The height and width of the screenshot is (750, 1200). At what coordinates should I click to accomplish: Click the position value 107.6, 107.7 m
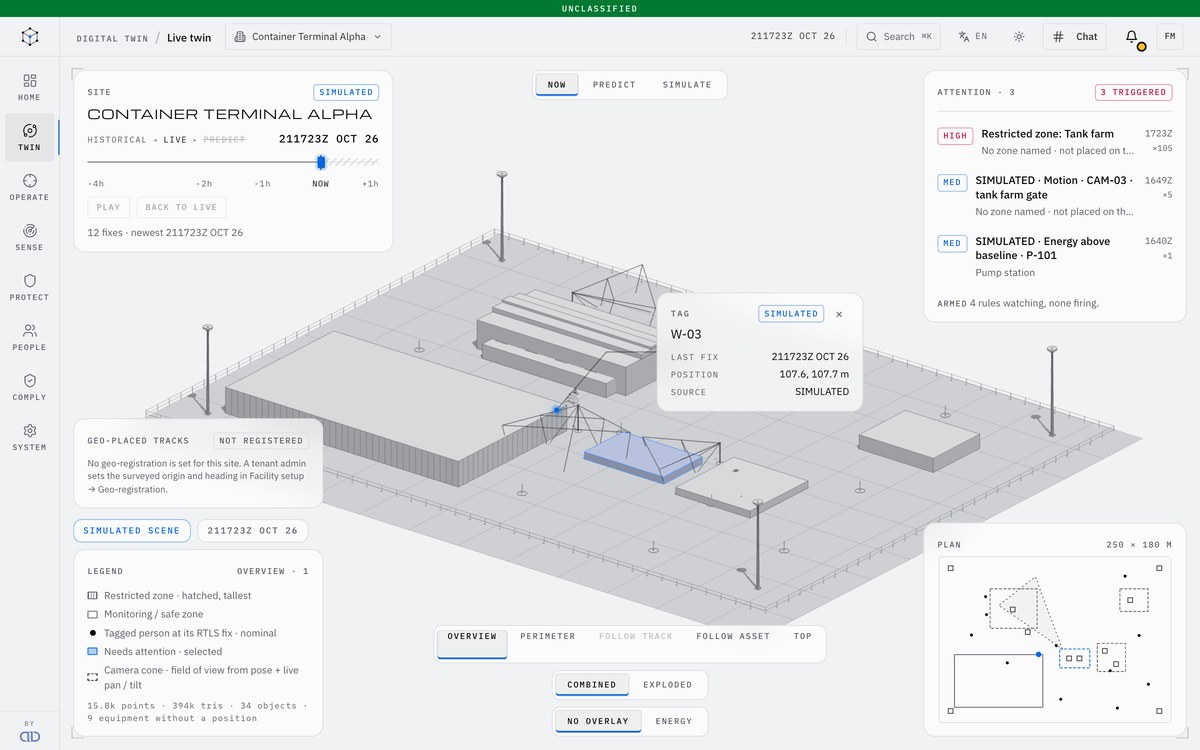coord(814,375)
